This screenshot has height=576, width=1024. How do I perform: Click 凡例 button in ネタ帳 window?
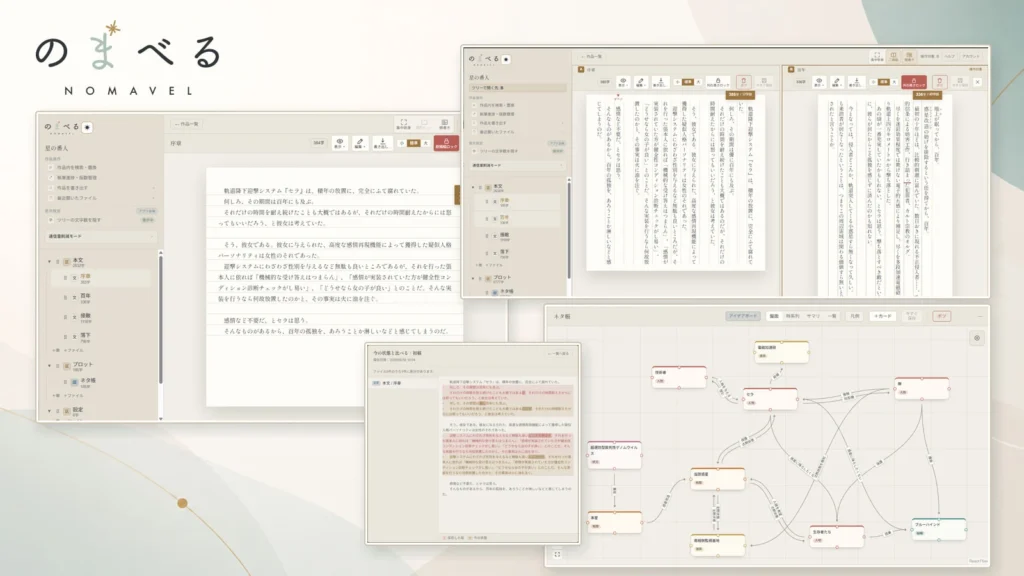pyautogui.click(x=854, y=316)
